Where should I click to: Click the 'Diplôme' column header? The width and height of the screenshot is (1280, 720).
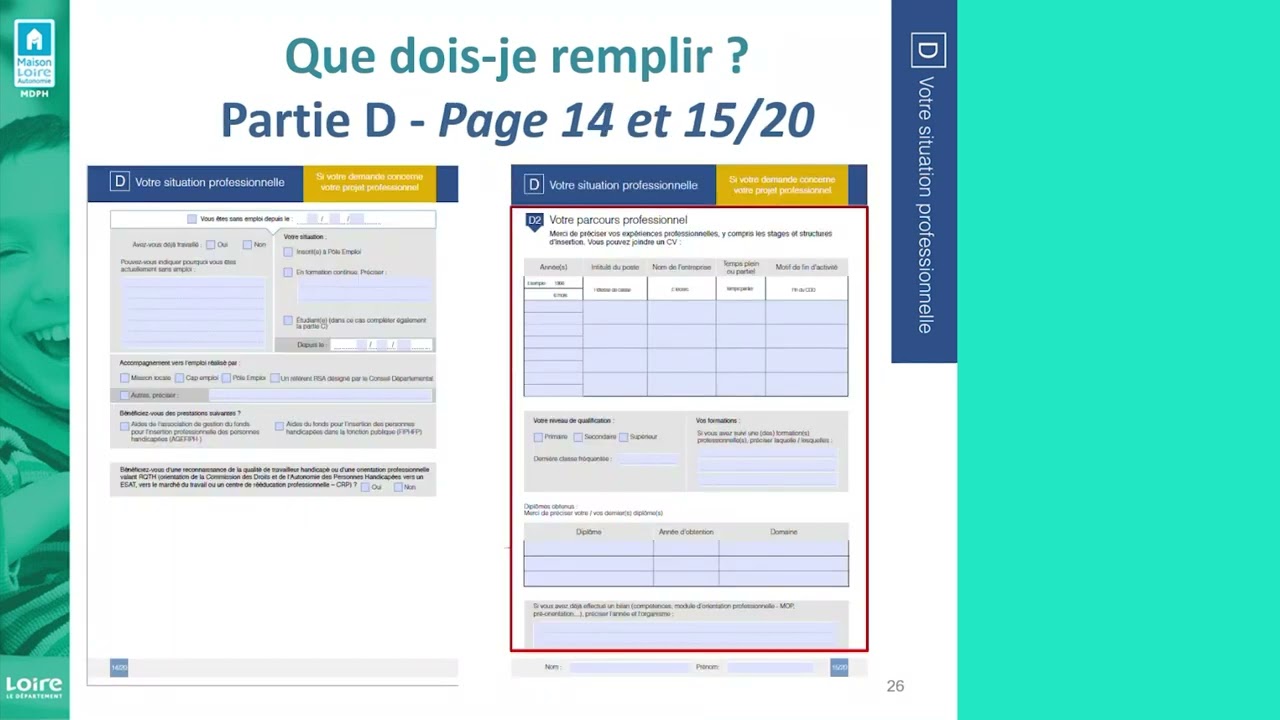(589, 532)
